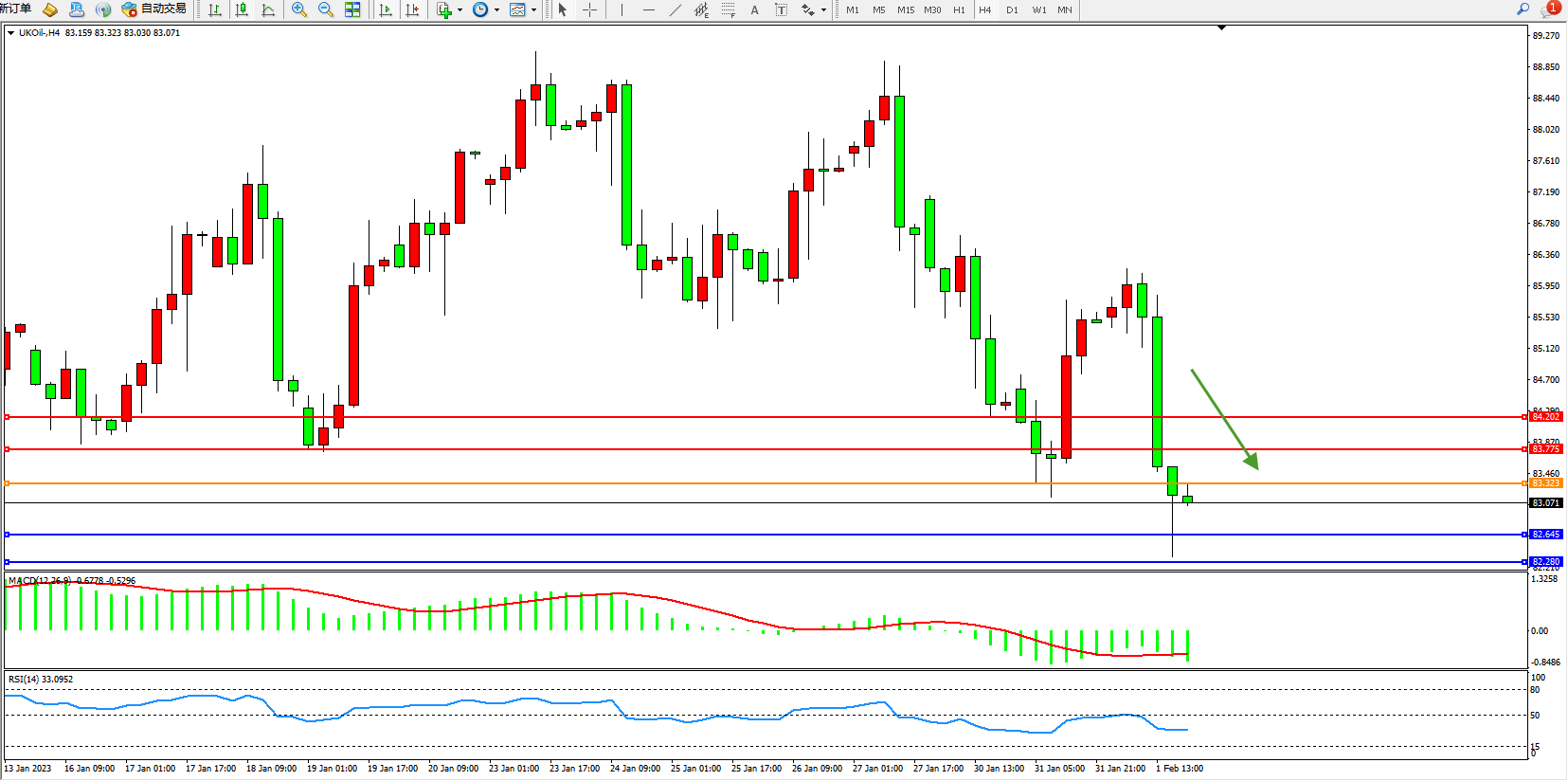This screenshot has height=781, width=1568.
Task: Open the search magnifier in top right
Action: [1523, 9]
